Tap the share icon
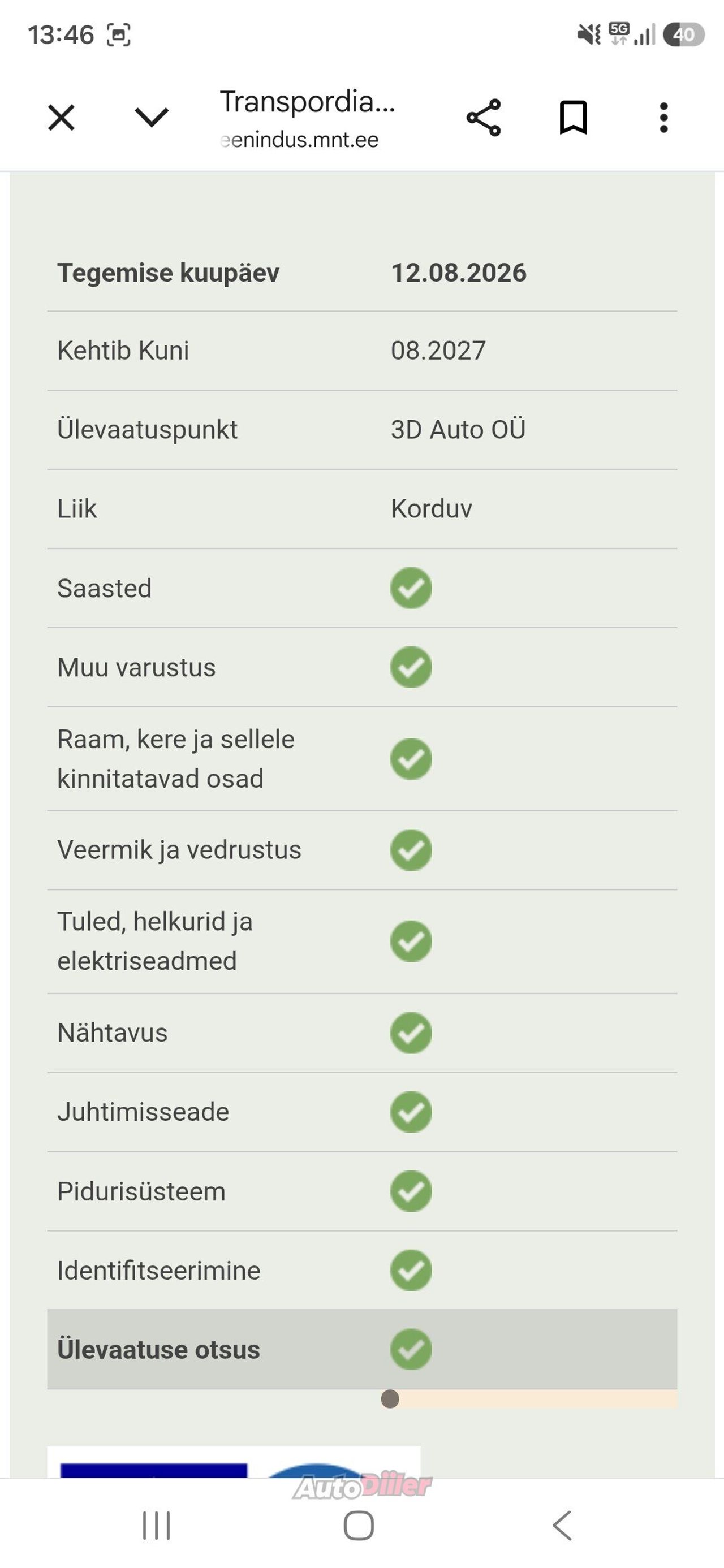 click(484, 118)
